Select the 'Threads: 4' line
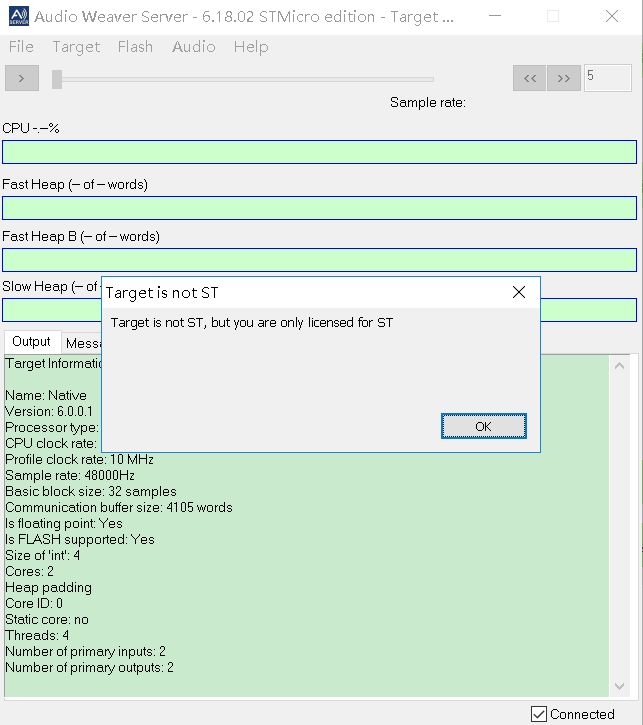The width and height of the screenshot is (643, 725). click(x=37, y=635)
